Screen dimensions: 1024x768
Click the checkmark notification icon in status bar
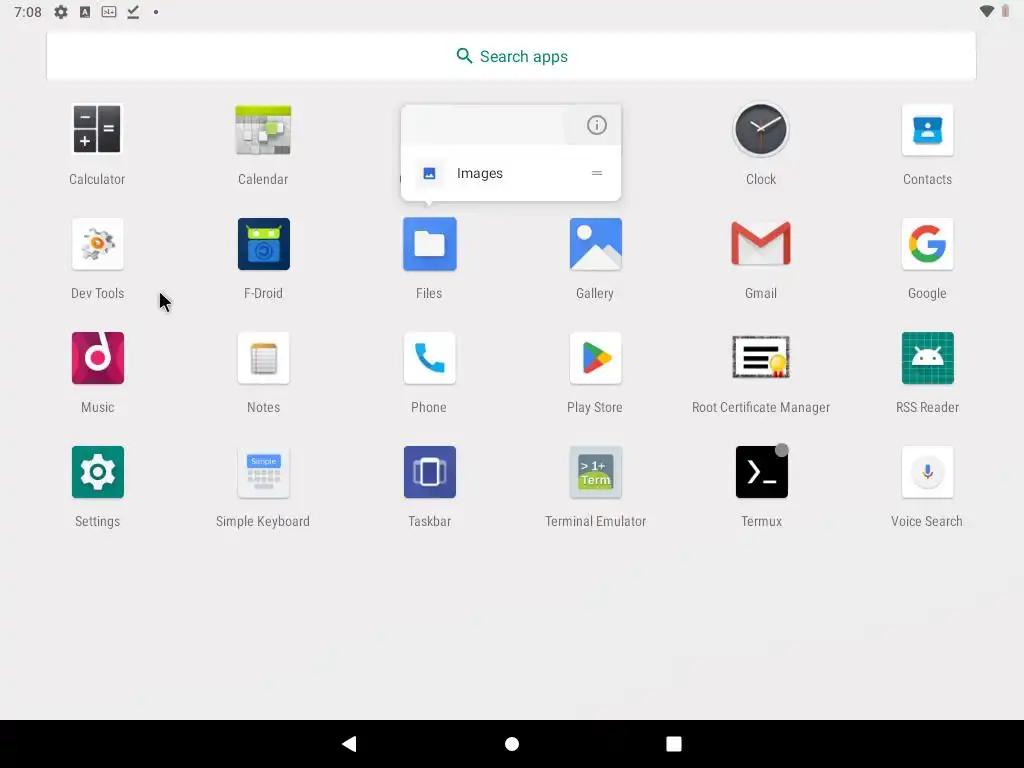tap(133, 12)
